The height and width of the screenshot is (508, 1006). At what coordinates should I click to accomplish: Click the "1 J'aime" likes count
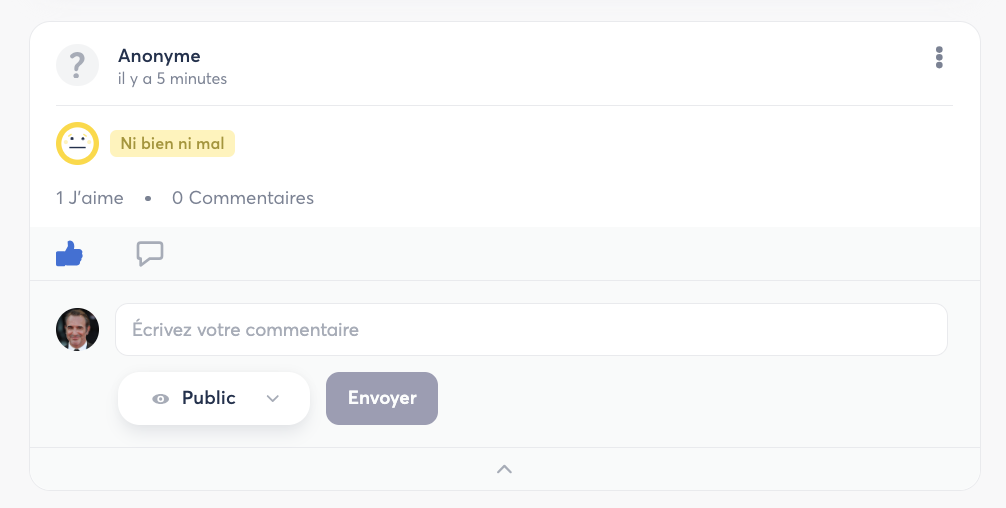(x=90, y=198)
